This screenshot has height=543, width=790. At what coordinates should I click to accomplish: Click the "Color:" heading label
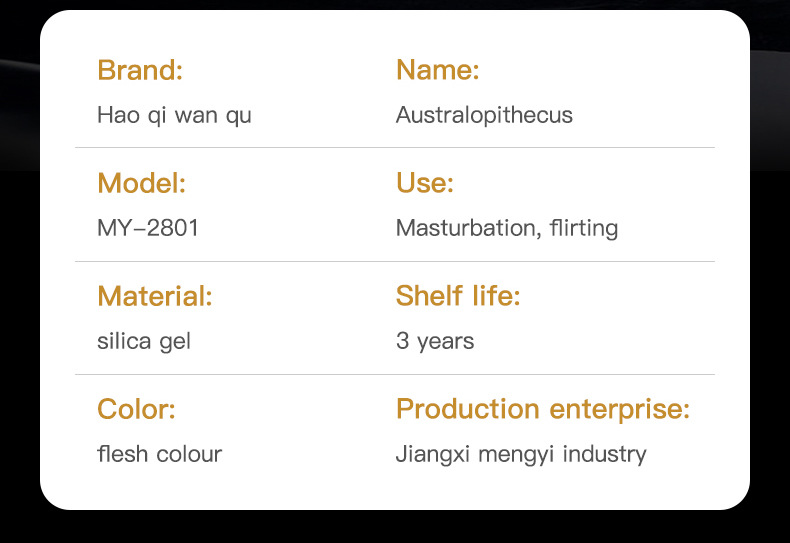pos(136,409)
